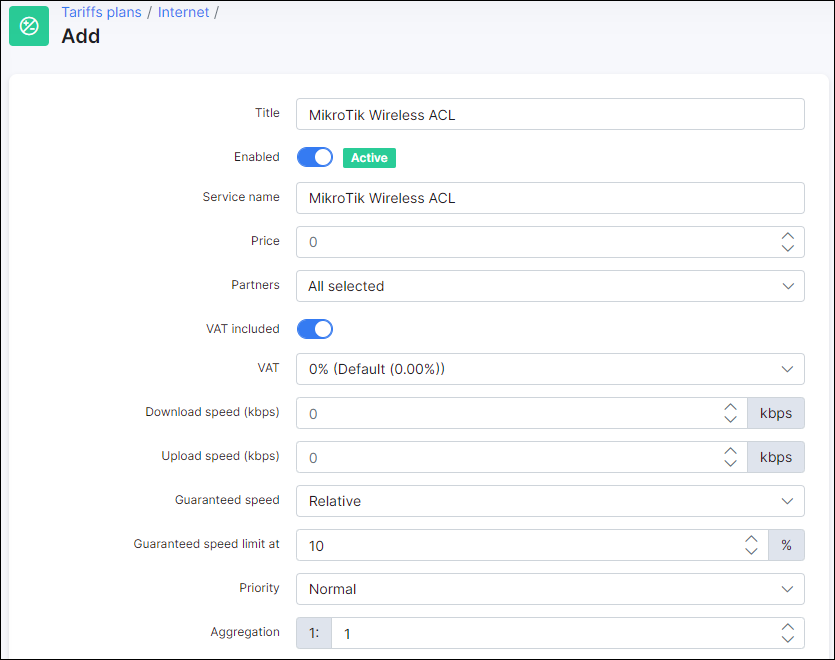
Task: Focus the Service name input field
Action: pyautogui.click(x=550, y=198)
